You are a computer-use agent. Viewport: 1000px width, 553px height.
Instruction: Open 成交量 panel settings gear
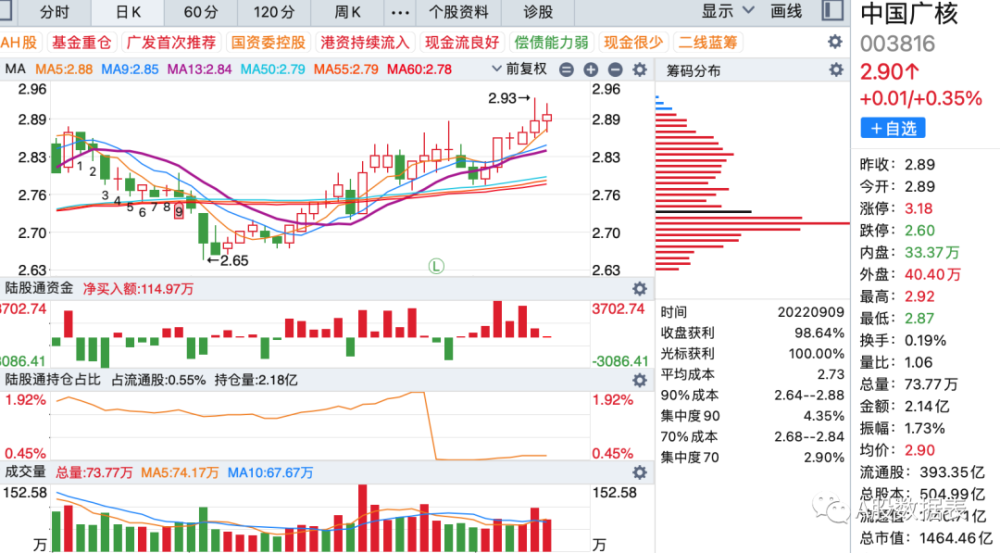point(640,472)
